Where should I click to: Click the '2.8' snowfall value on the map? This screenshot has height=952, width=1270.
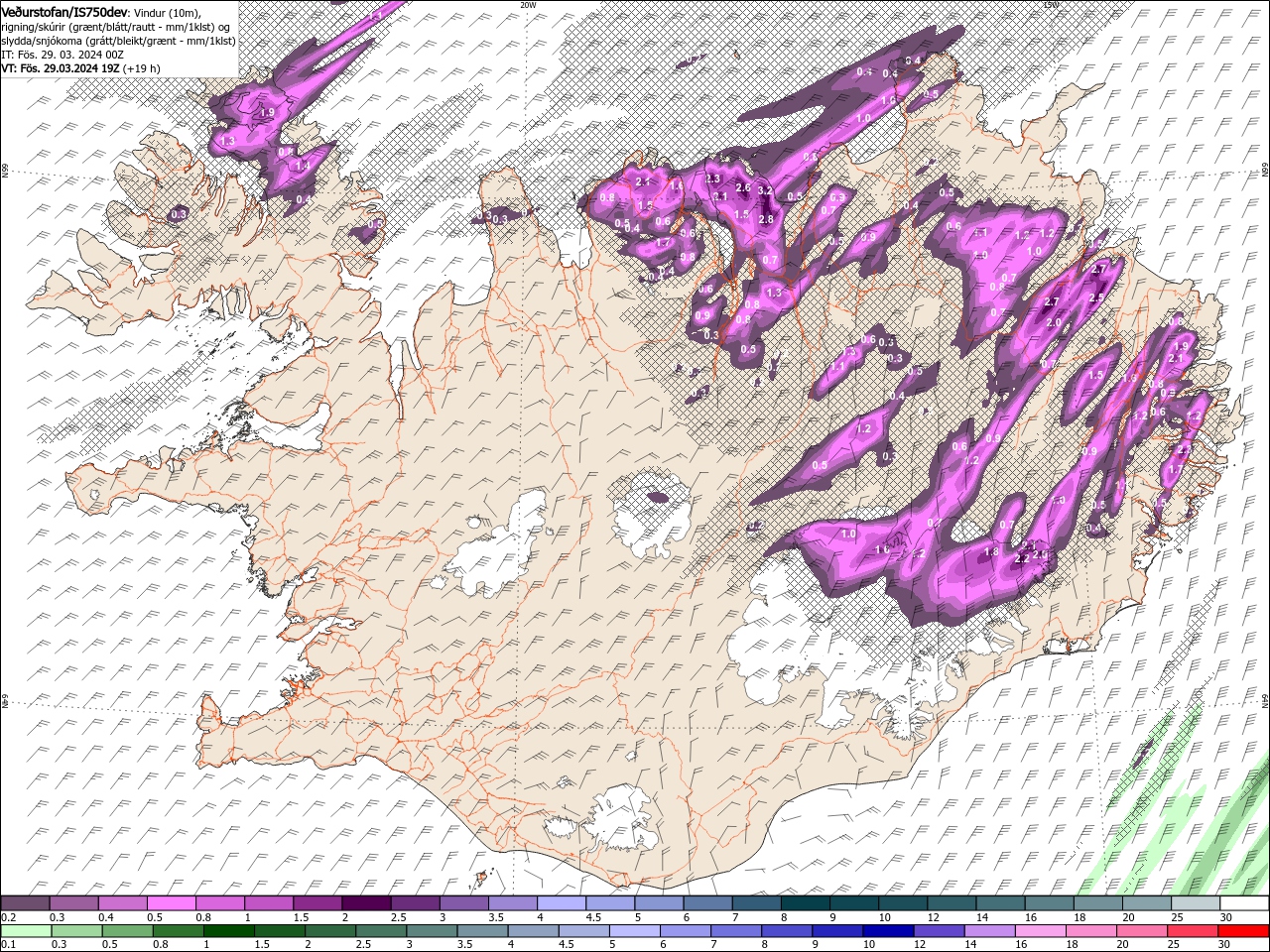tap(766, 219)
